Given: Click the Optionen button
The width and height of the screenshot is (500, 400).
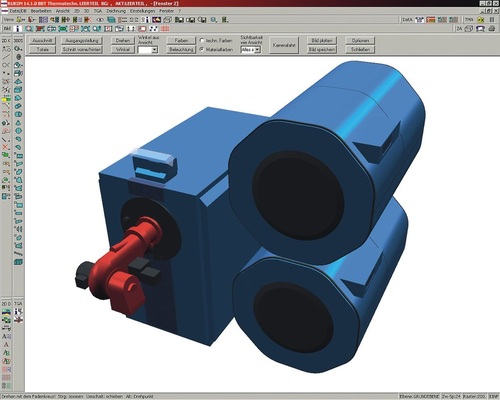Looking at the screenshot, I should click(360, 40).
